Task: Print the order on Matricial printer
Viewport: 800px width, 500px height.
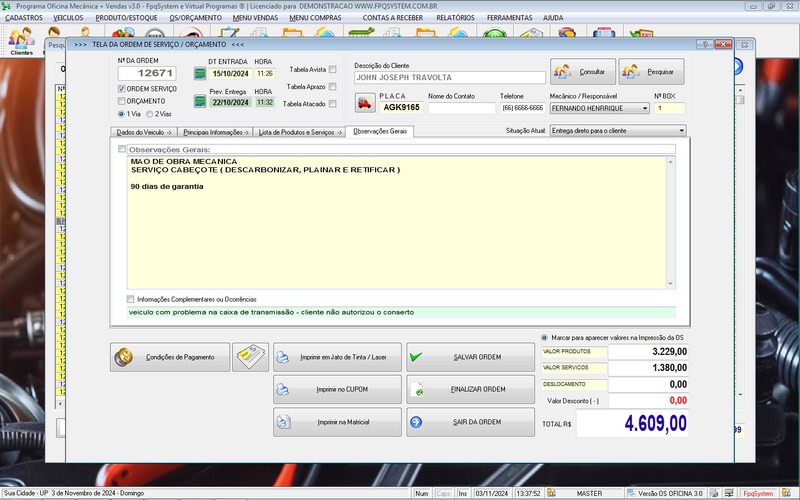Action: pos(337,422)
